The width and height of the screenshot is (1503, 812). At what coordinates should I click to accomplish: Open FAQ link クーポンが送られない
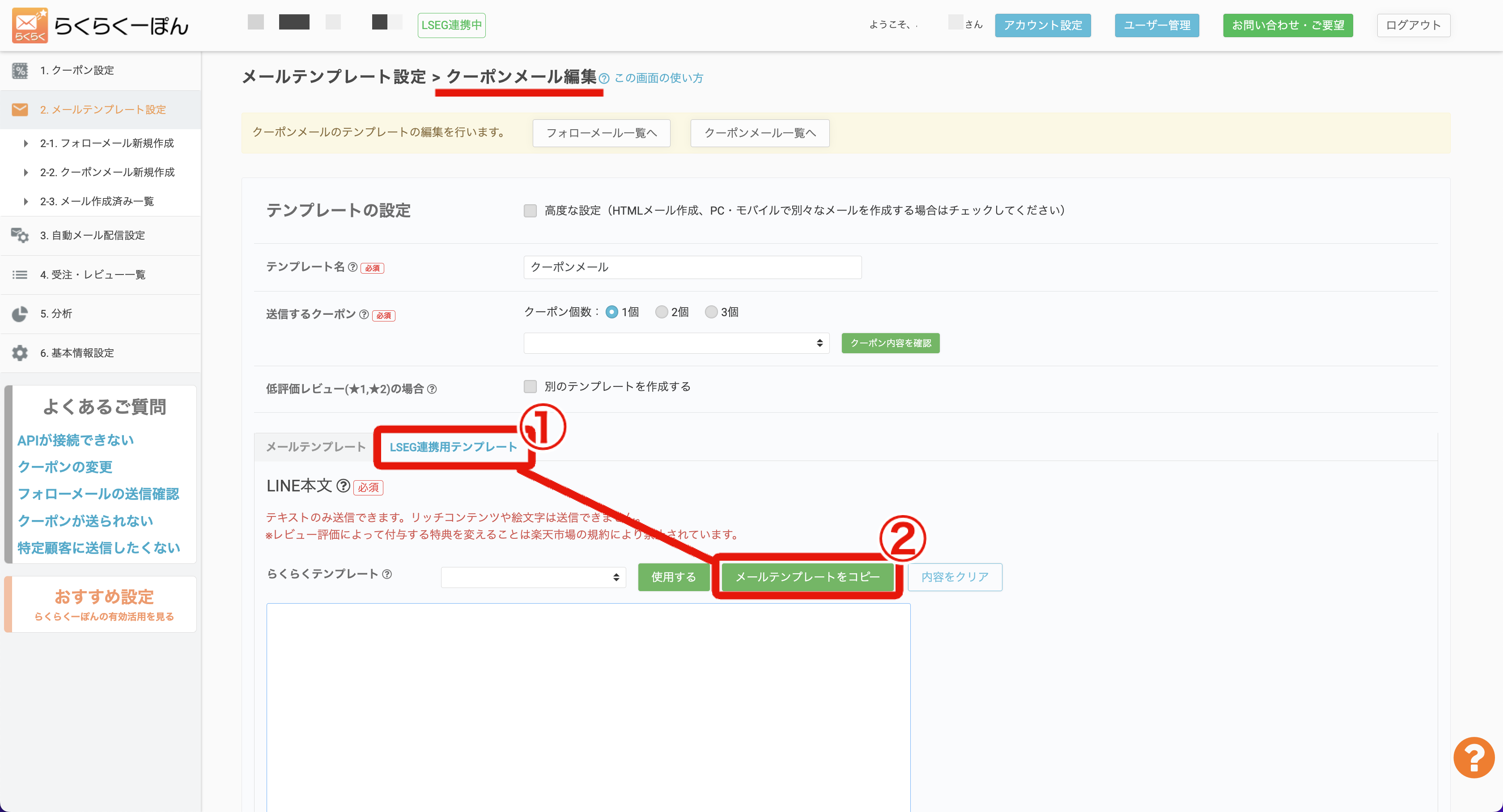[x=85, y=521]
